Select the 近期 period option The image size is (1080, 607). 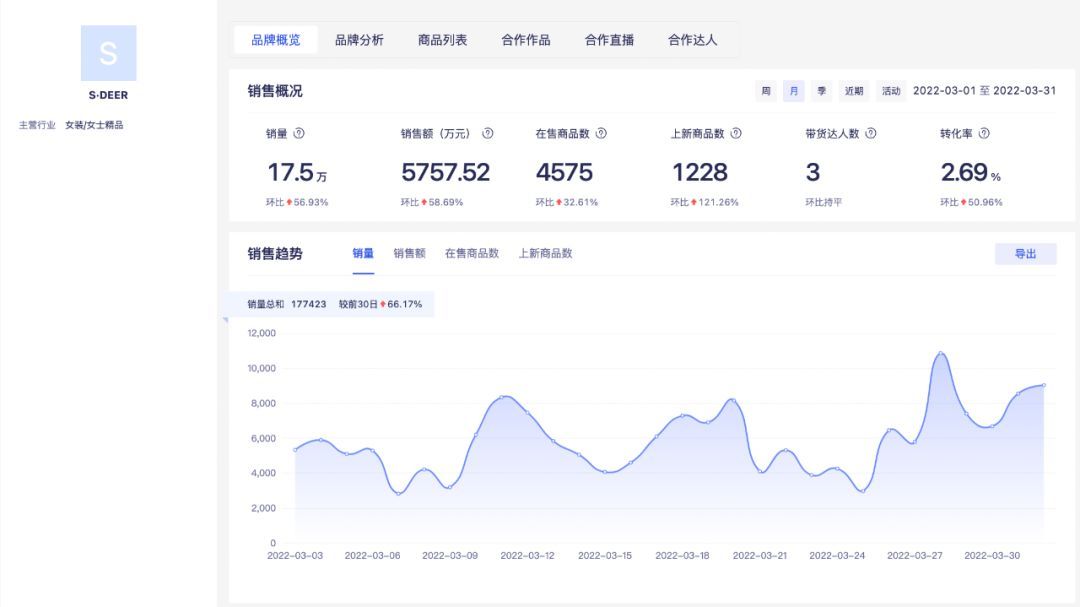tap(855, 90)
